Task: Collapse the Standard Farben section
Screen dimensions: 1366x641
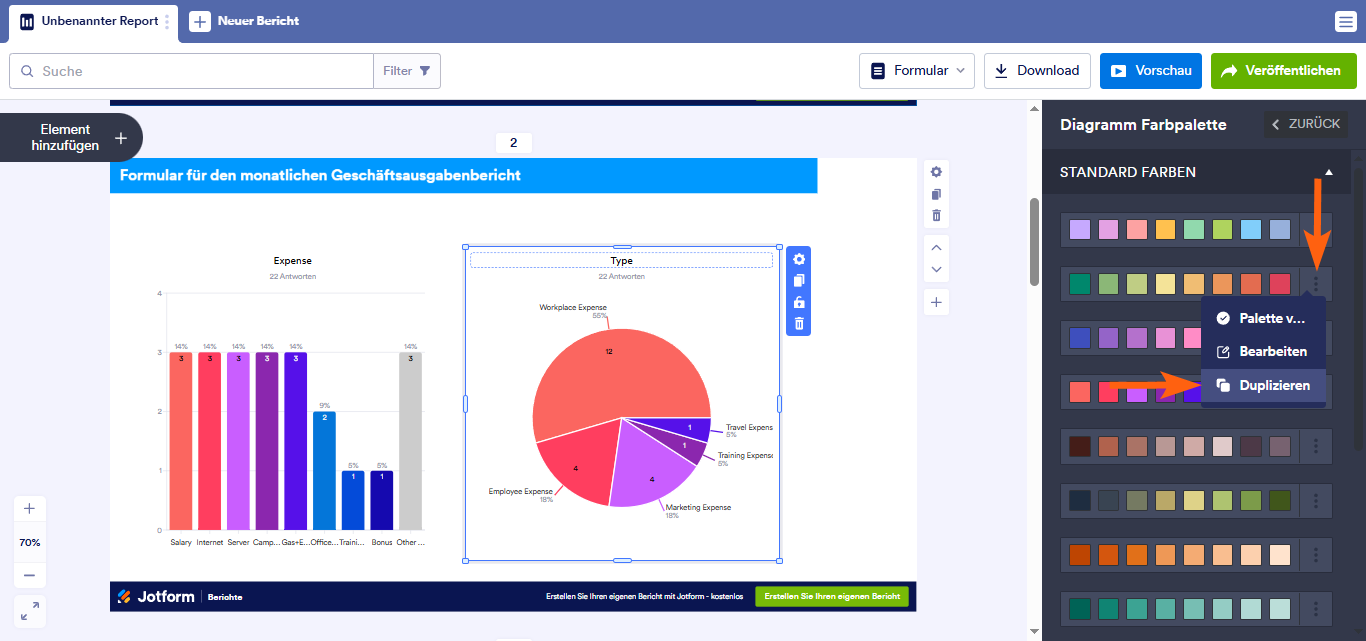Action: point(1328,172)
